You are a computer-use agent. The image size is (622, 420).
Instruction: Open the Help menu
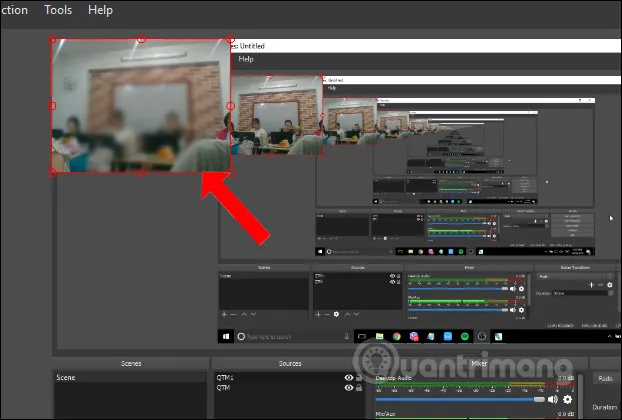tap(100, 10)
